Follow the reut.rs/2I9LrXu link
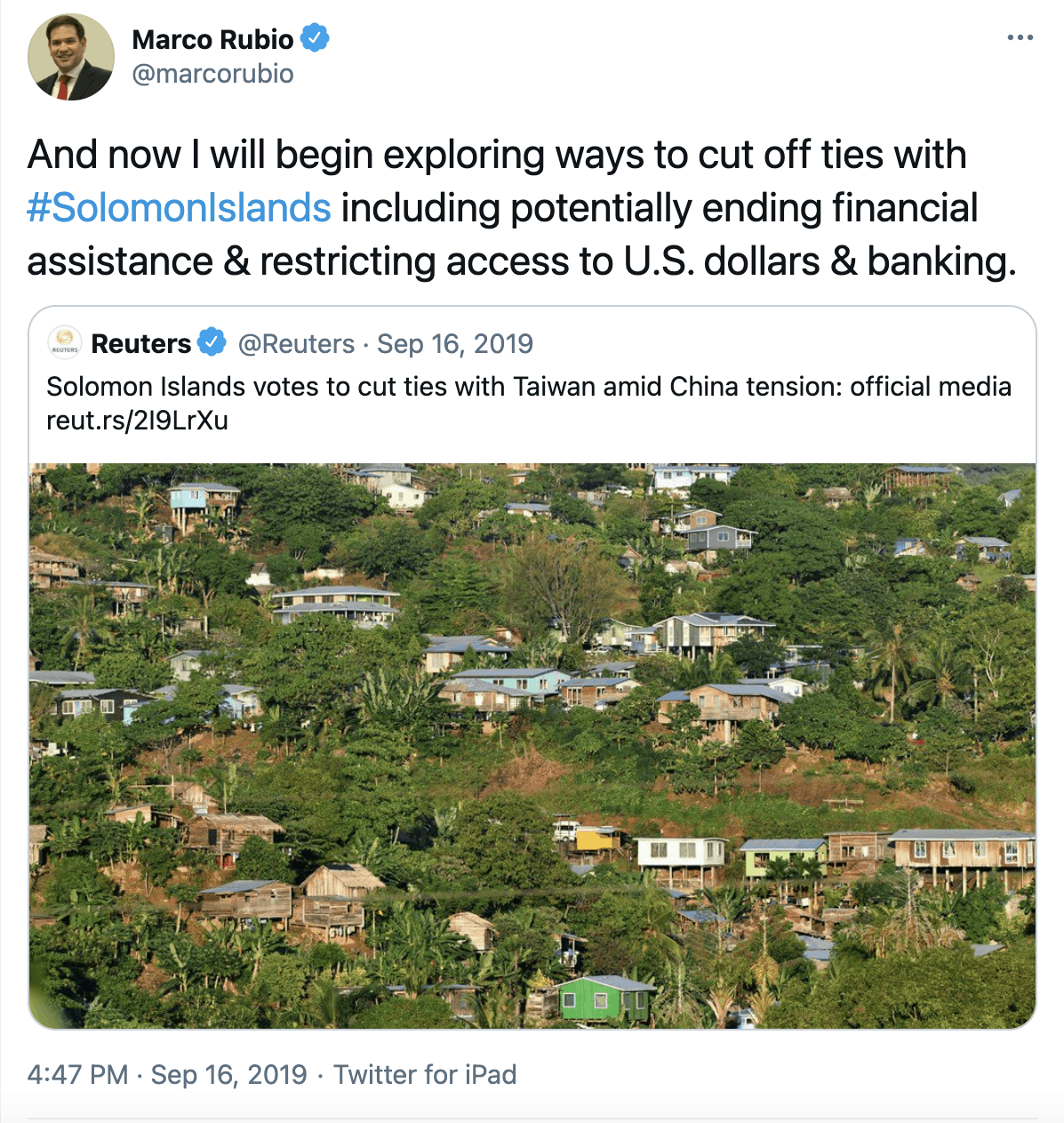 pos(137,421)
